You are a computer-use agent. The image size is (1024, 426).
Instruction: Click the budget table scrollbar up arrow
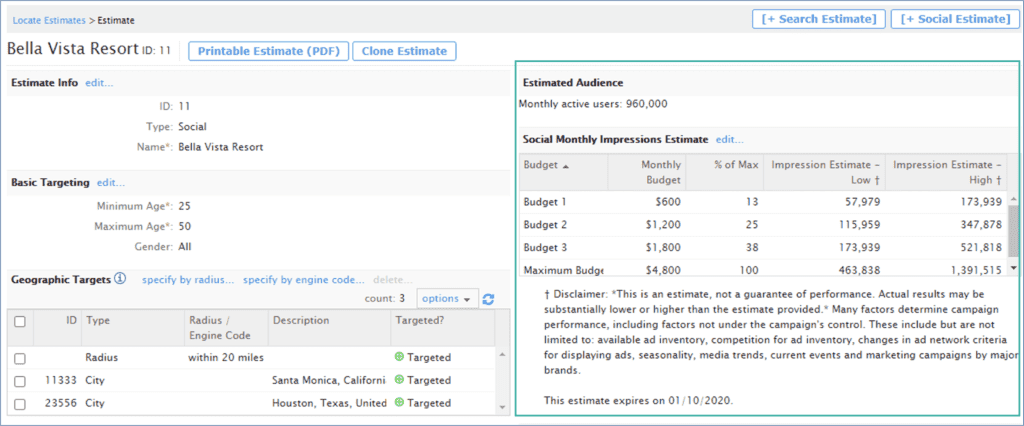click(1014, 199)
